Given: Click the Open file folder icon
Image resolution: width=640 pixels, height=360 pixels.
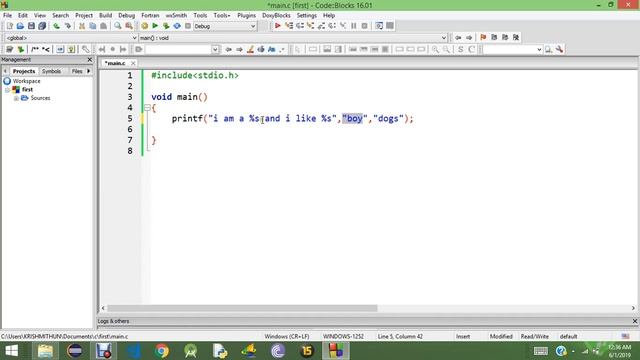Looking at the screenshot, I should 20,26.
